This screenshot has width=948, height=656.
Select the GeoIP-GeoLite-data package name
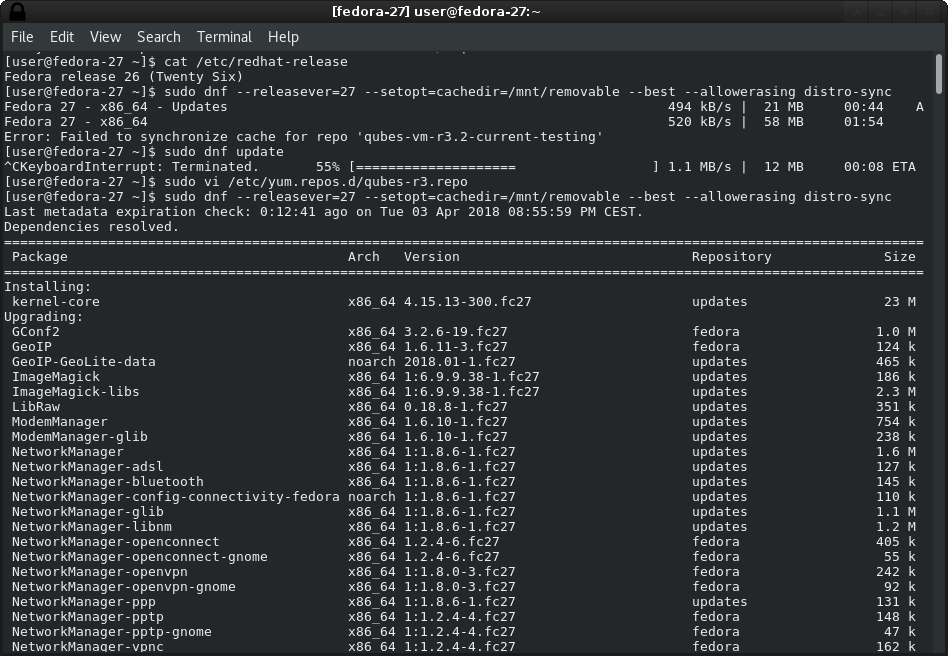[84, 362]
